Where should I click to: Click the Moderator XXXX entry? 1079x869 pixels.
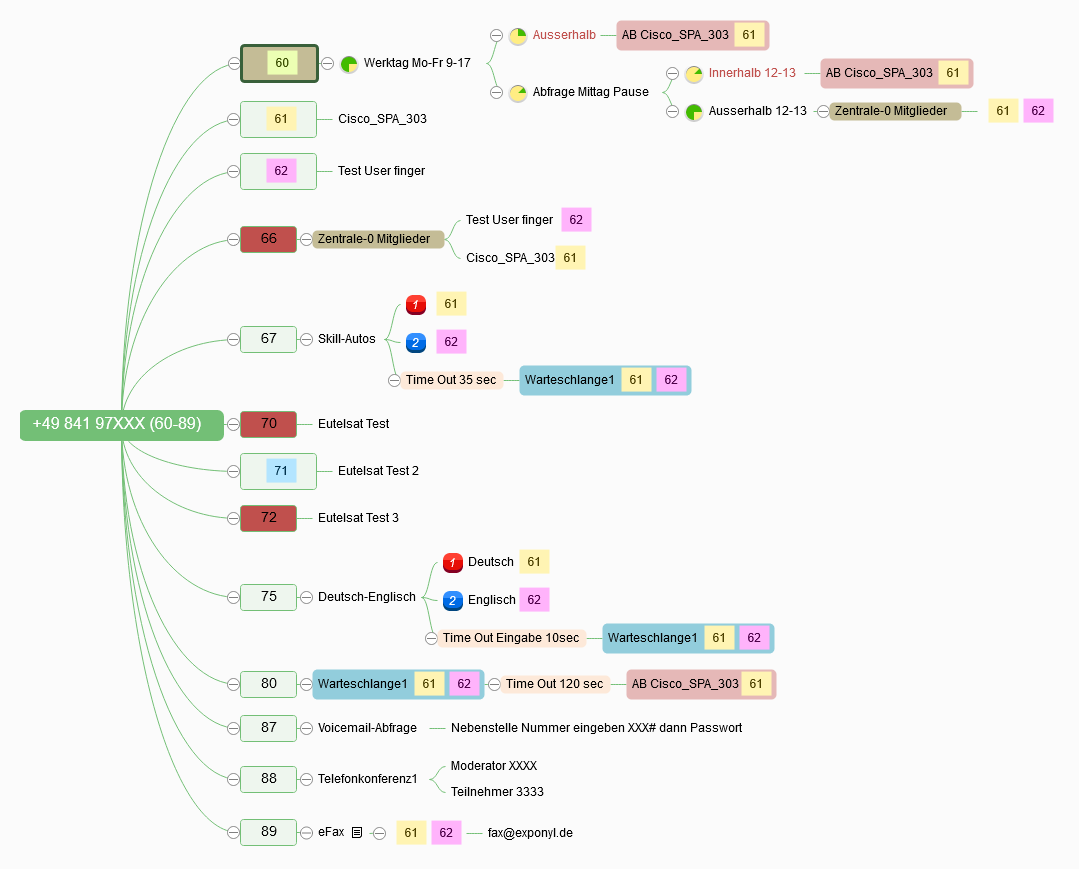click(x=493, y=766)
